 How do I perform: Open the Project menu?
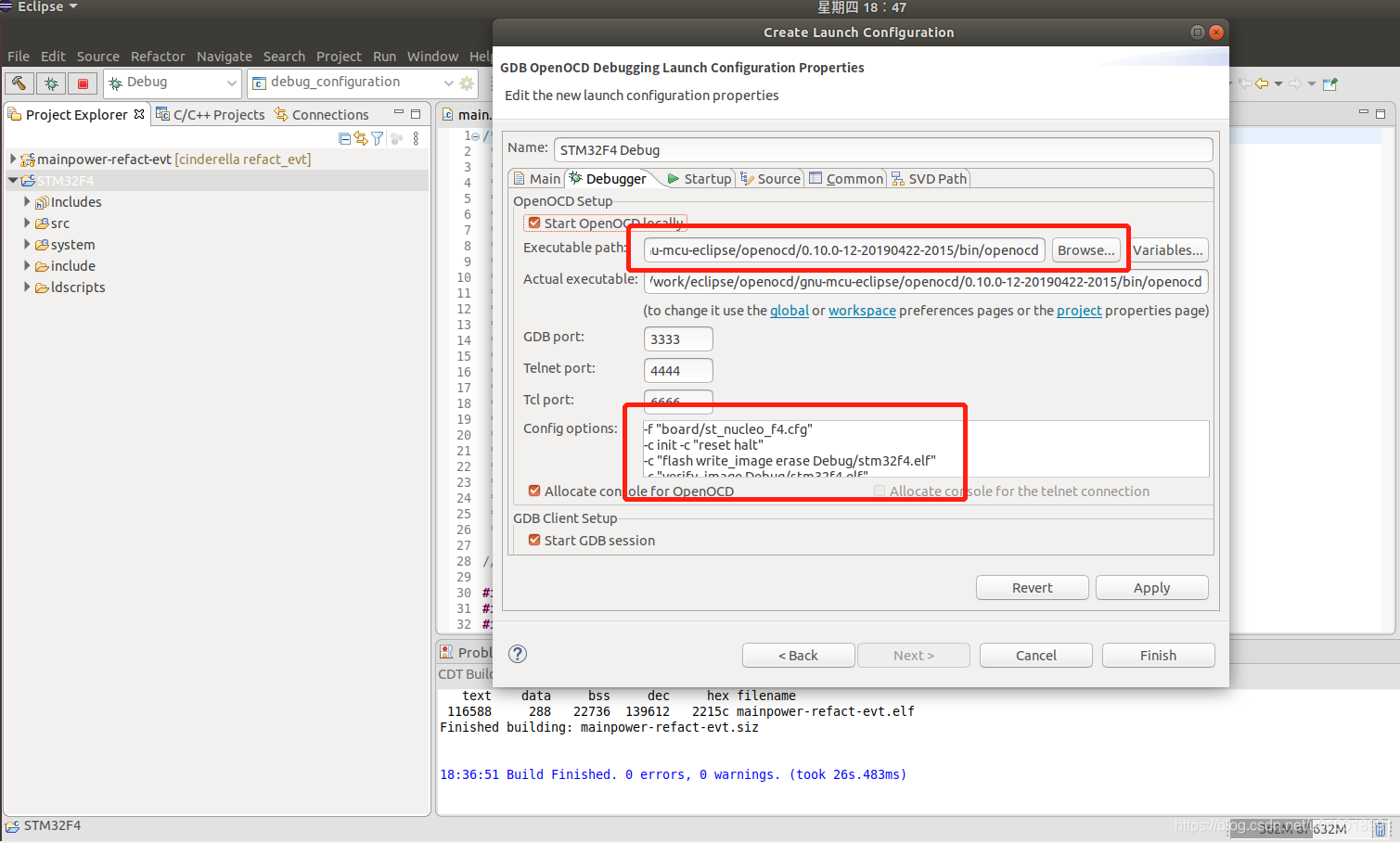pyautogui.click(x=339, y=56)
